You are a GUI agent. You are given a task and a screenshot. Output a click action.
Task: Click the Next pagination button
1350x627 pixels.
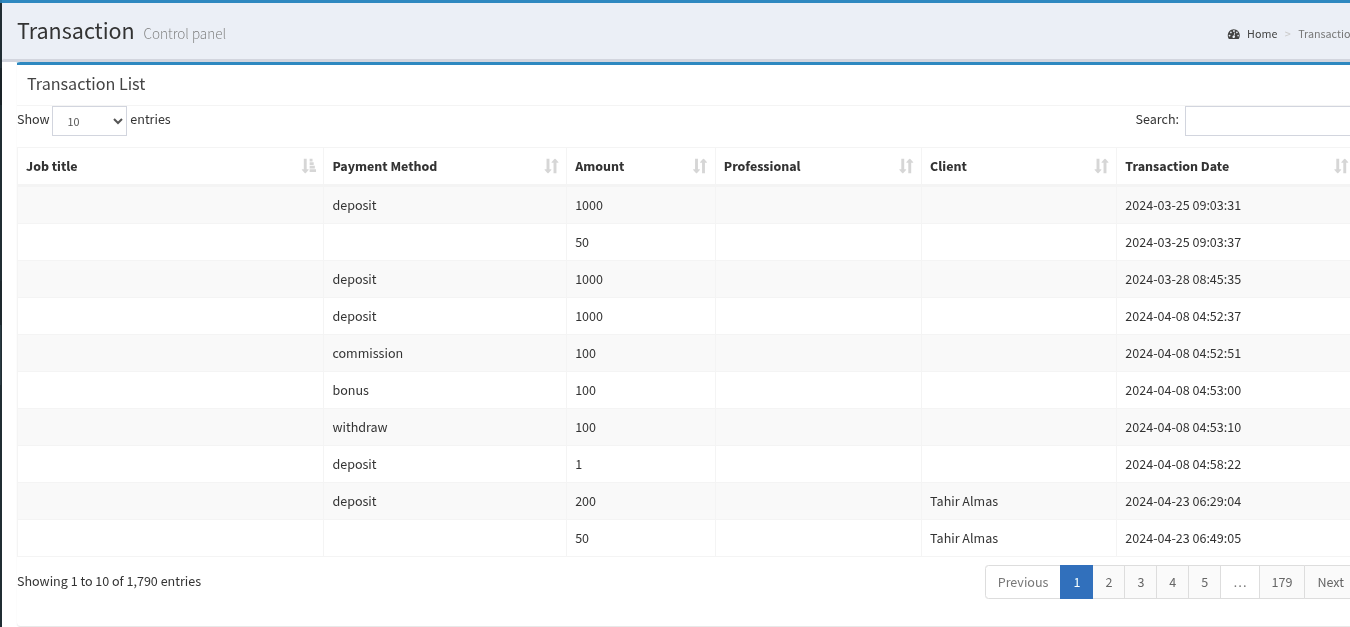tap(1330, 582)
